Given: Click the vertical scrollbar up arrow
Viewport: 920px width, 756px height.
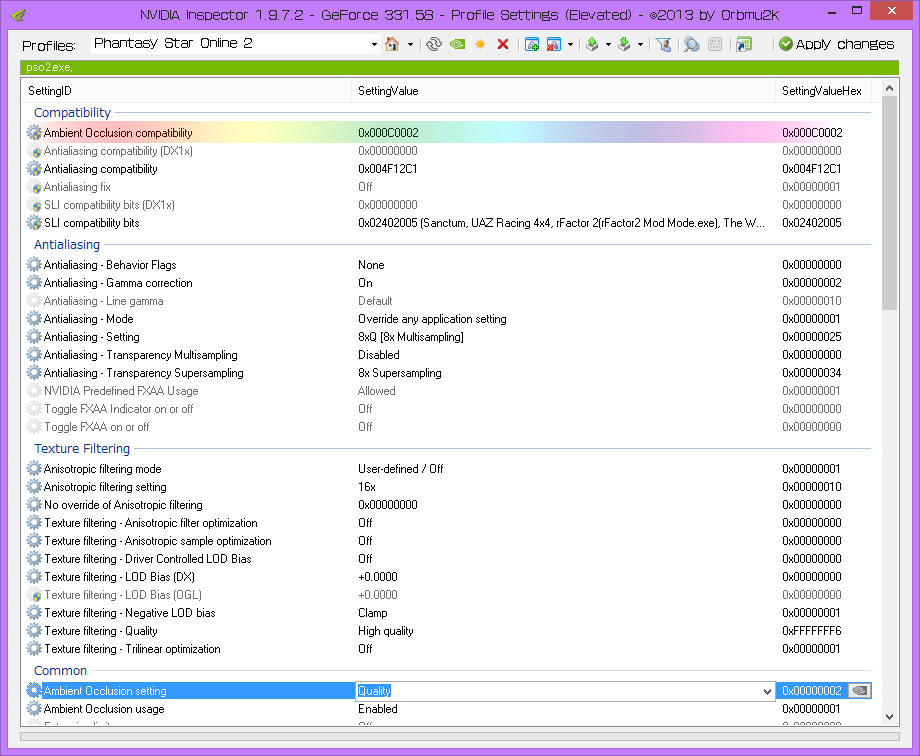Looking at the screenshot, I should 889,89.
